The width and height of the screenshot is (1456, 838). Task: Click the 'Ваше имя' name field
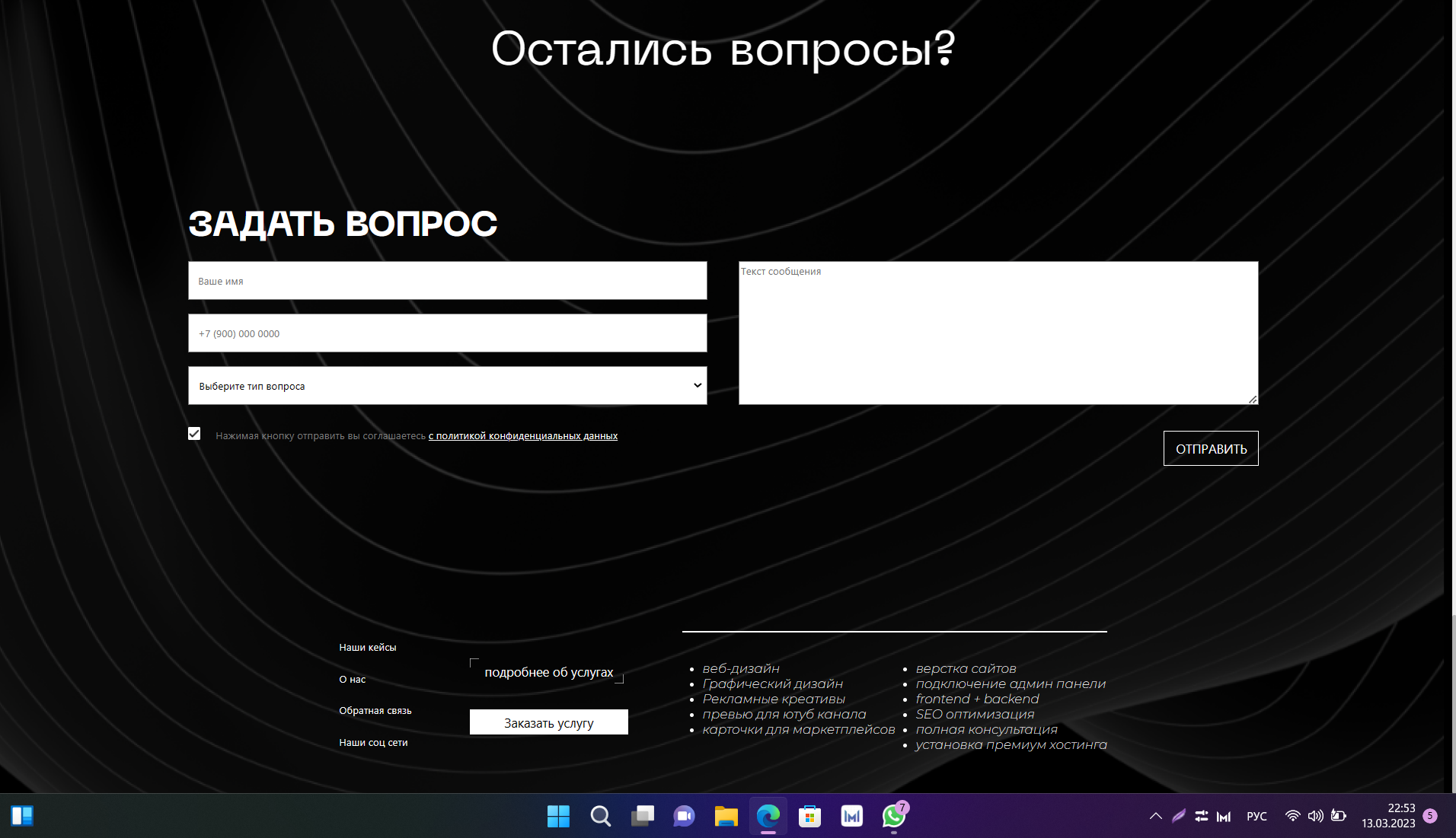tap(447, 281)
